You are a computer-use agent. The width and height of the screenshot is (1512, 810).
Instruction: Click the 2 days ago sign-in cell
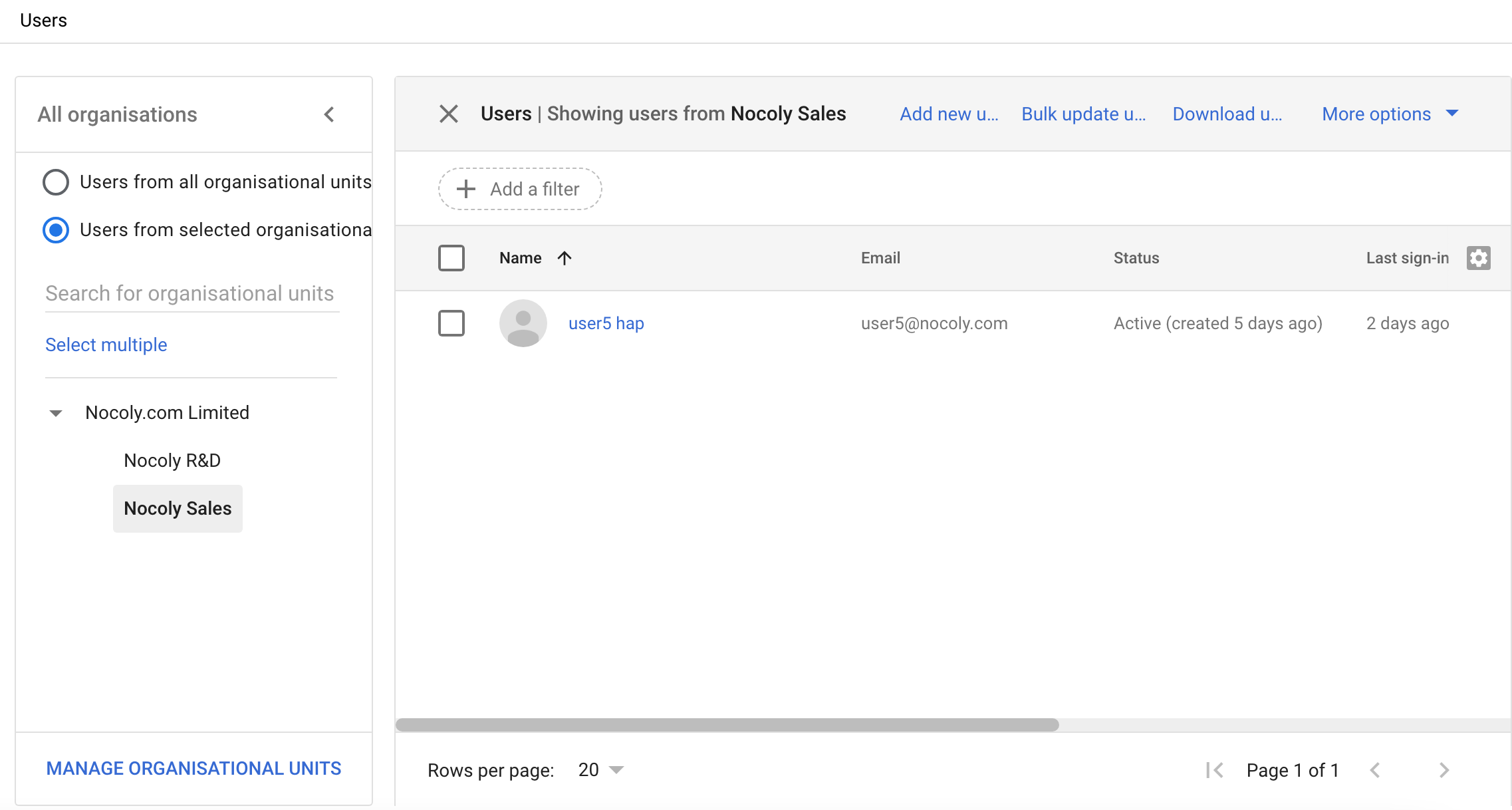click(1408, 323)
